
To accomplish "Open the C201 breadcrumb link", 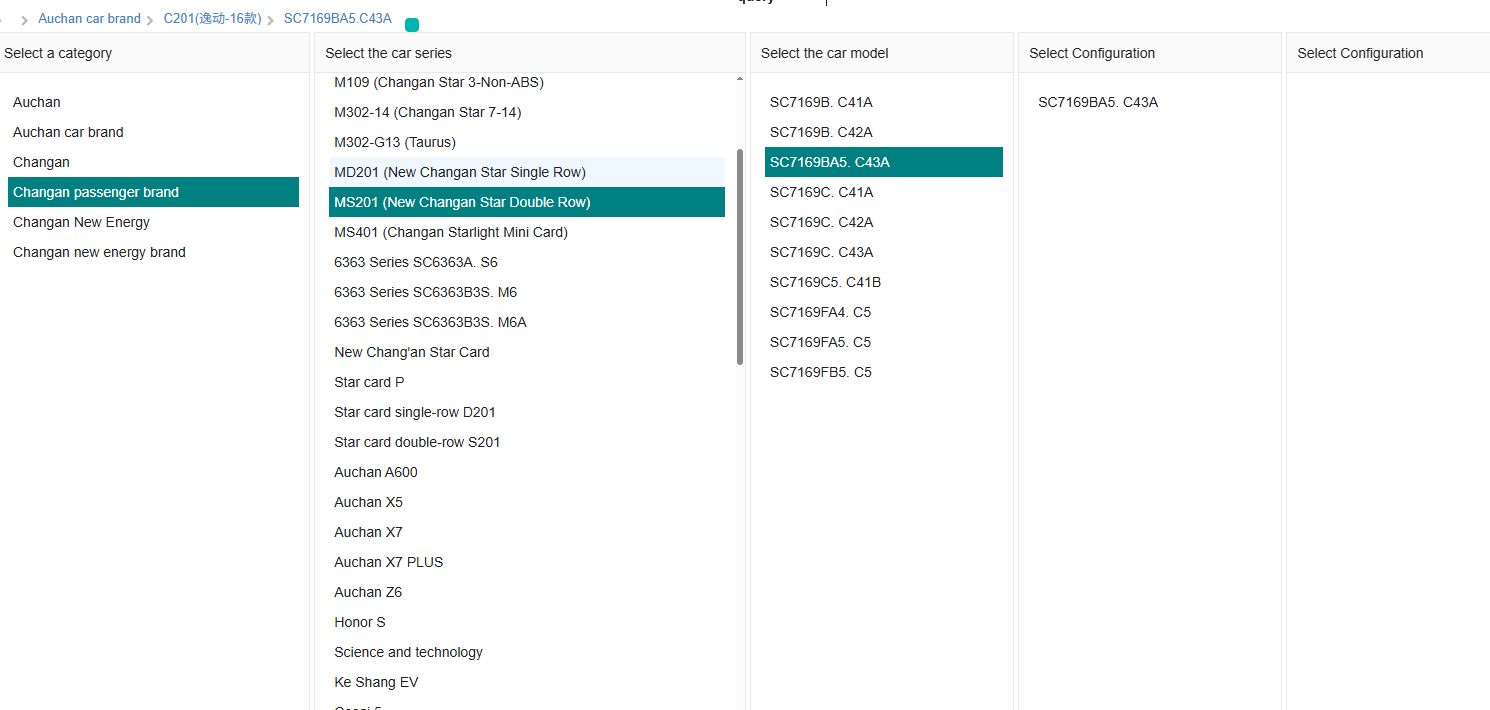I will coord(212,19).
